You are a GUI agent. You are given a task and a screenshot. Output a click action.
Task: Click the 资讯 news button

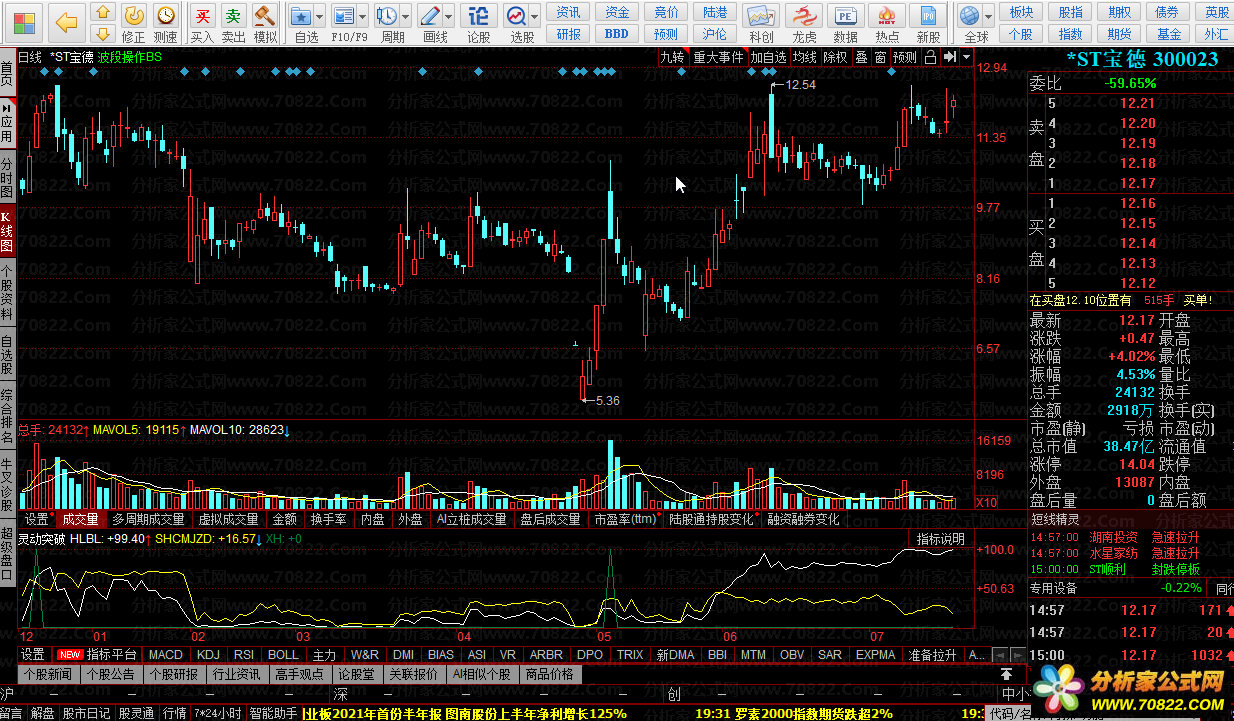(x=569, y=12)
